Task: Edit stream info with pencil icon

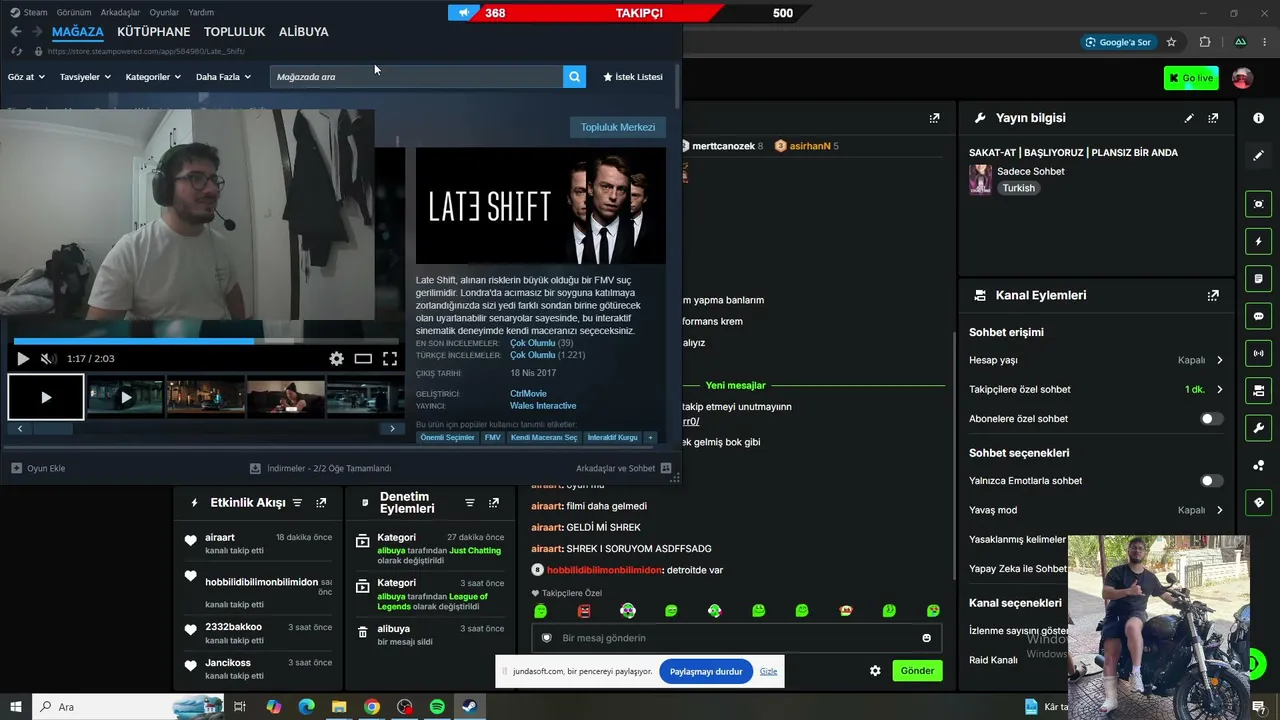Action: tap(1189, 118)
